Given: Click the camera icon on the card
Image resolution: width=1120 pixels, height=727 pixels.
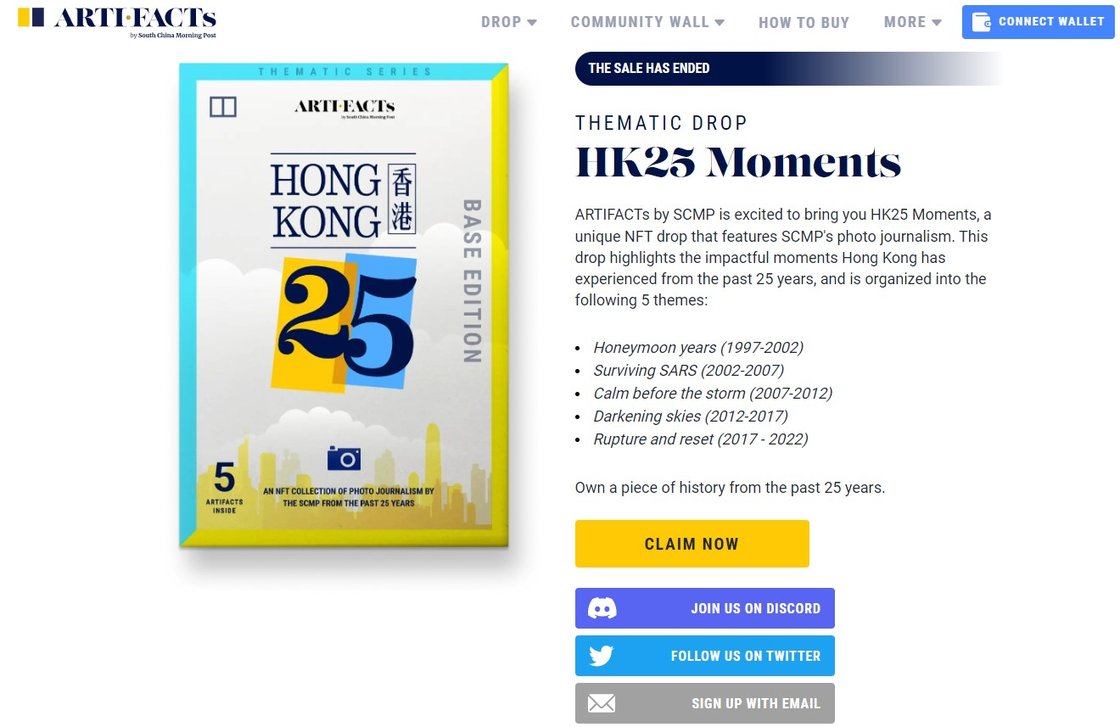Looking at the screenshot, I should click(344, 458).
